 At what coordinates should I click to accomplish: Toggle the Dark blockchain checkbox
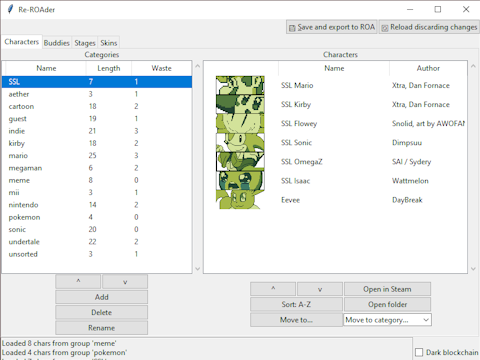click(x=419, y=352)
